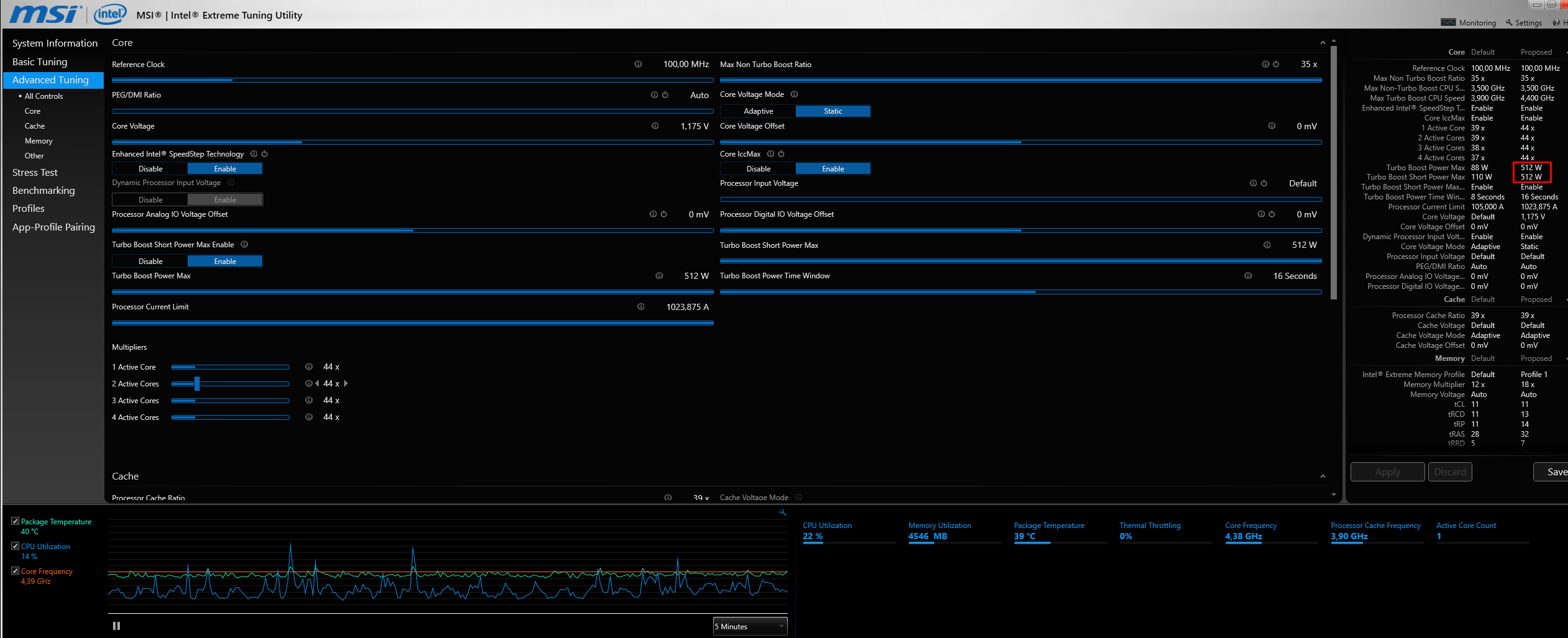
Task: Show info for Processor Input Voltage
Action: 1253,183
